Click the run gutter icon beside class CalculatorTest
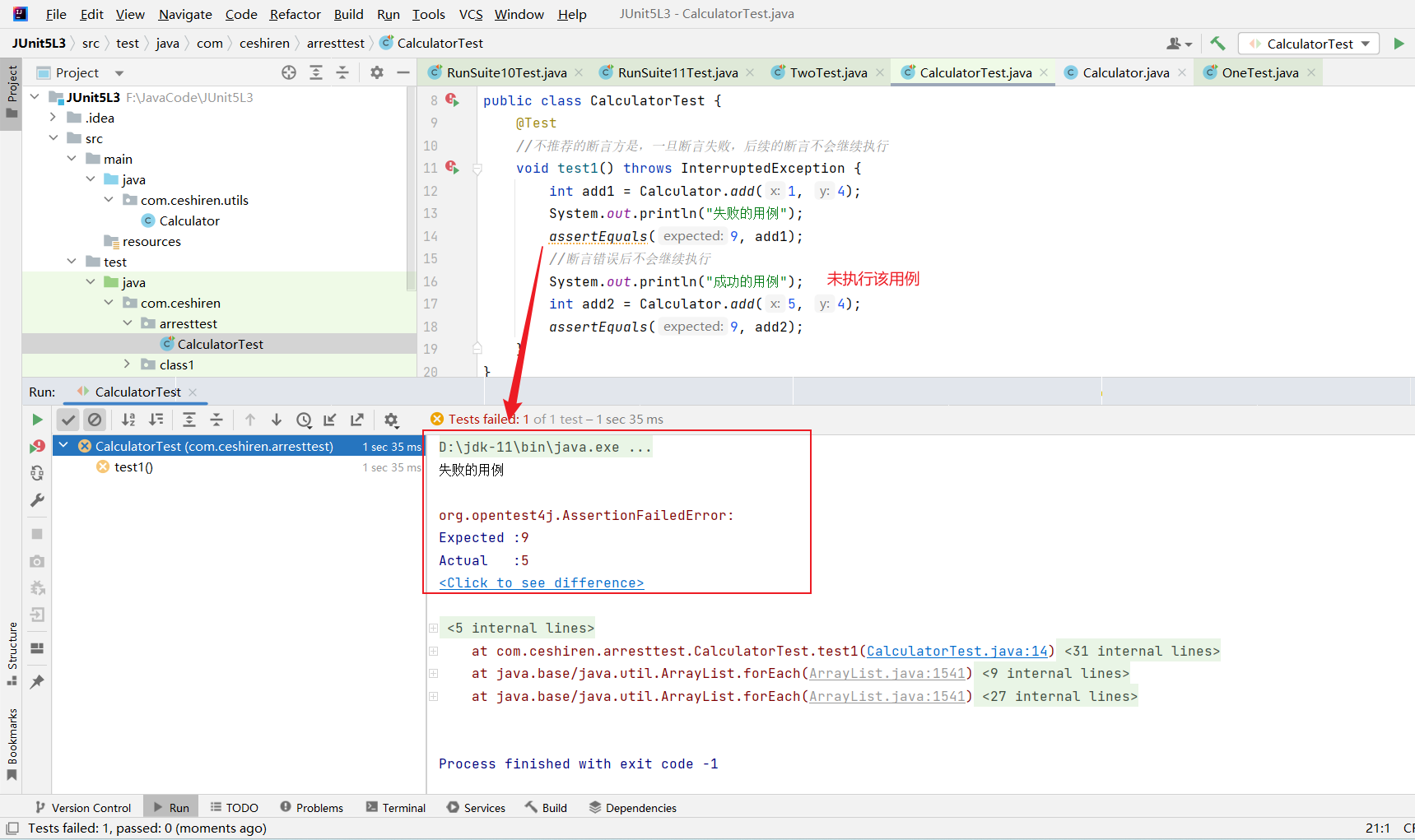The image size is (1415, 840). [x=452, y=100]
